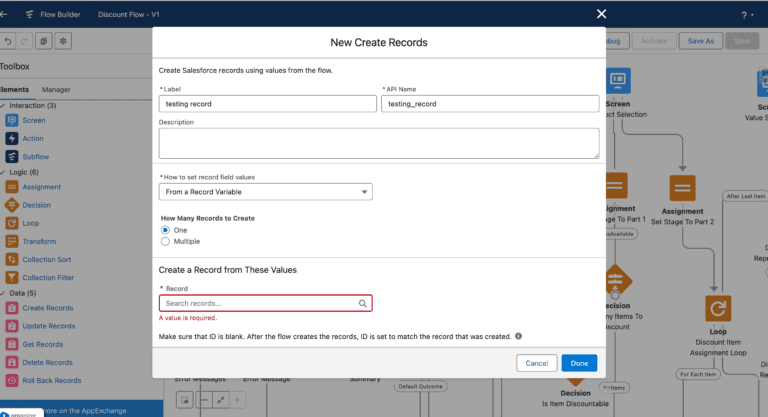Select the Decision element icon in toolbox
The width and height of the screenshot is (768, 417).
pos(12,205)
